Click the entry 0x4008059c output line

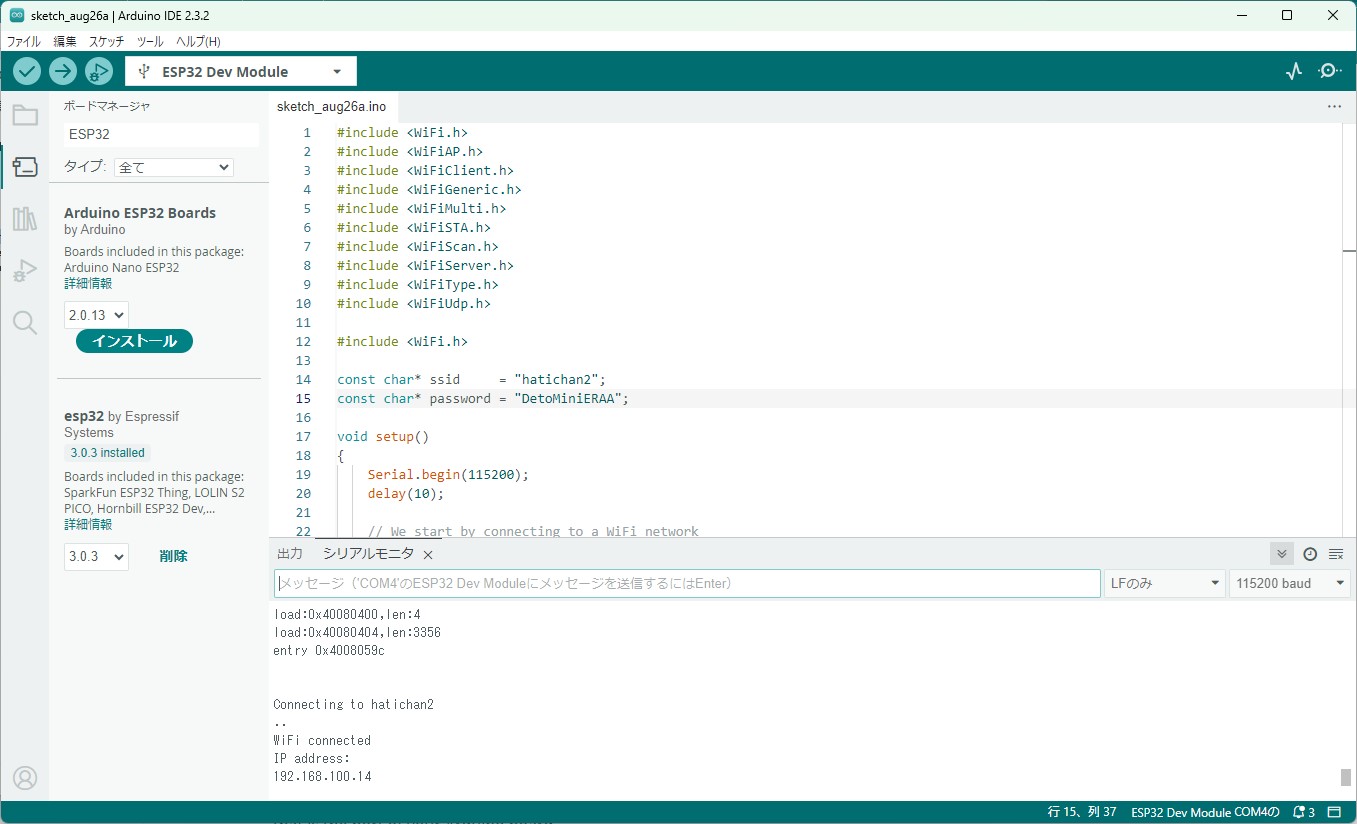[328, 650]
